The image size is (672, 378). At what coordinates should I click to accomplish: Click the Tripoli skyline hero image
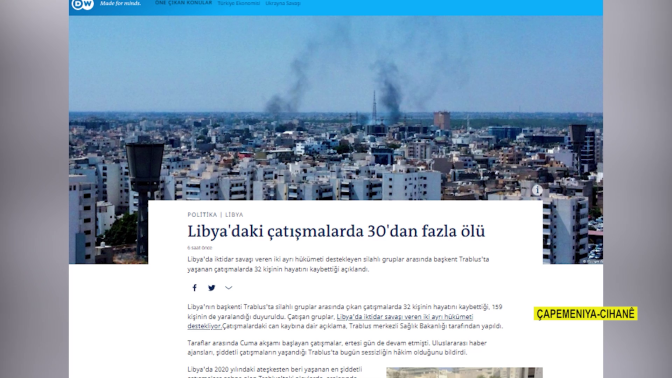[336, 107]
